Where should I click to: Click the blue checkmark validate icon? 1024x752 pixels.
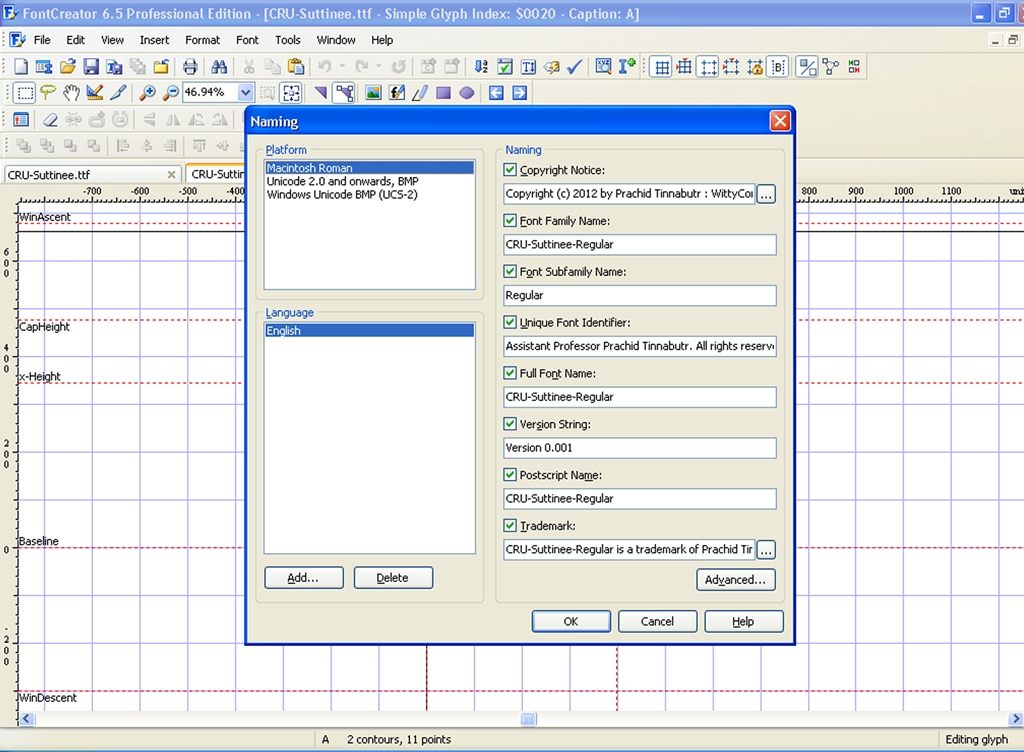click(x=575, y=67)
